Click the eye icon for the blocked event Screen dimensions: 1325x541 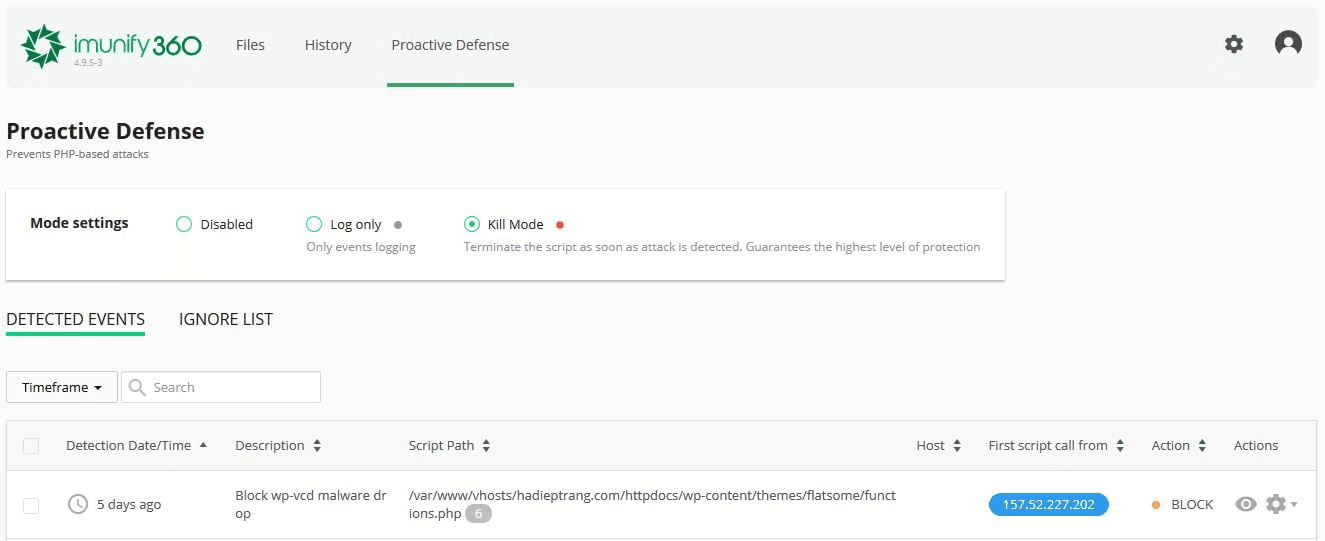point(1245,505)
